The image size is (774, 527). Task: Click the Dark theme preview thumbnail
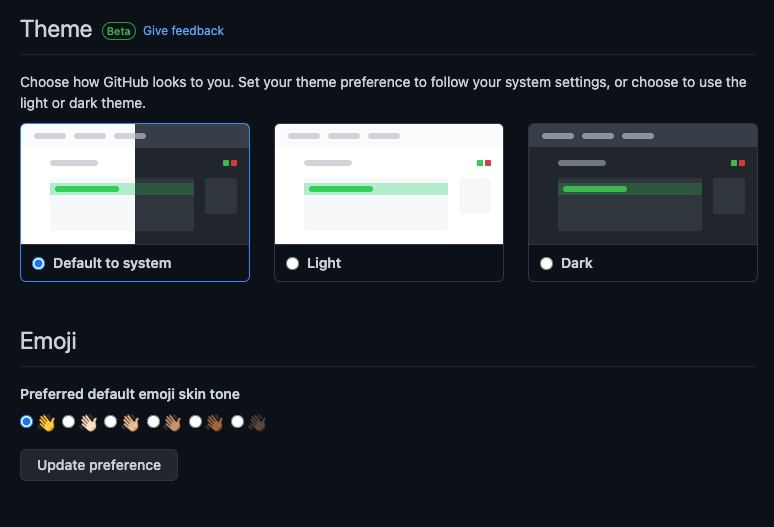(x=643, y=184)
